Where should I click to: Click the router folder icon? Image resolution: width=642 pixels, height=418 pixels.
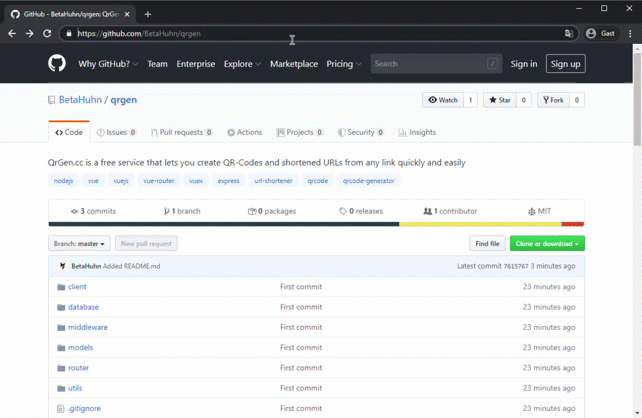(61, 368)
